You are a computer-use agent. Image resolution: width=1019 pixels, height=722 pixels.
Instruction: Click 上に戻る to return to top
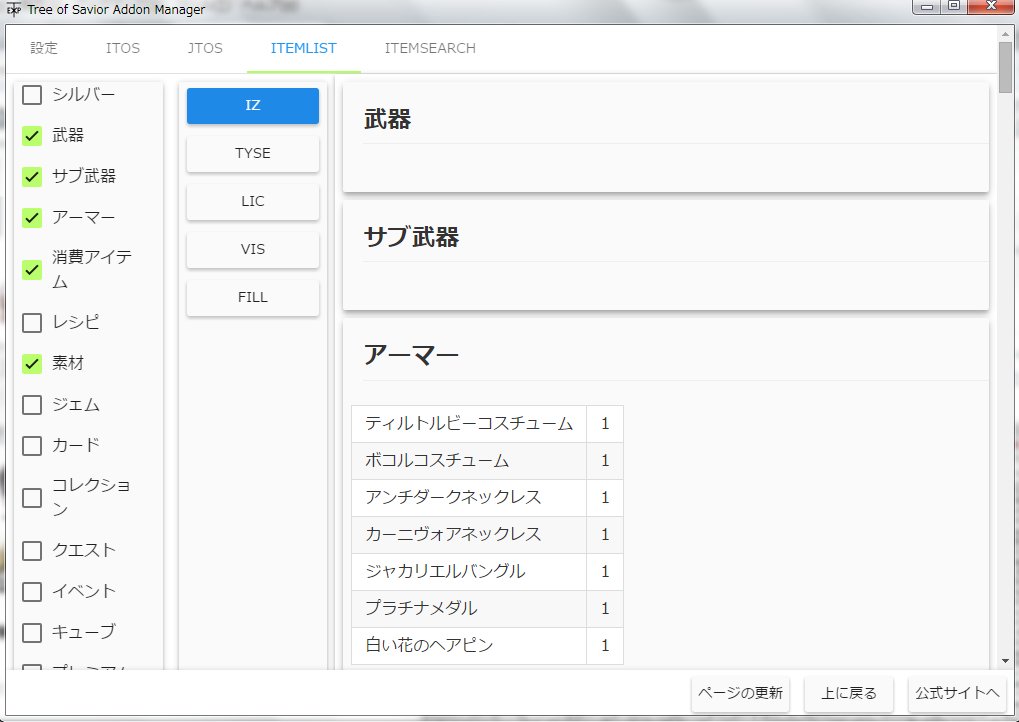(x=848, y=693)
